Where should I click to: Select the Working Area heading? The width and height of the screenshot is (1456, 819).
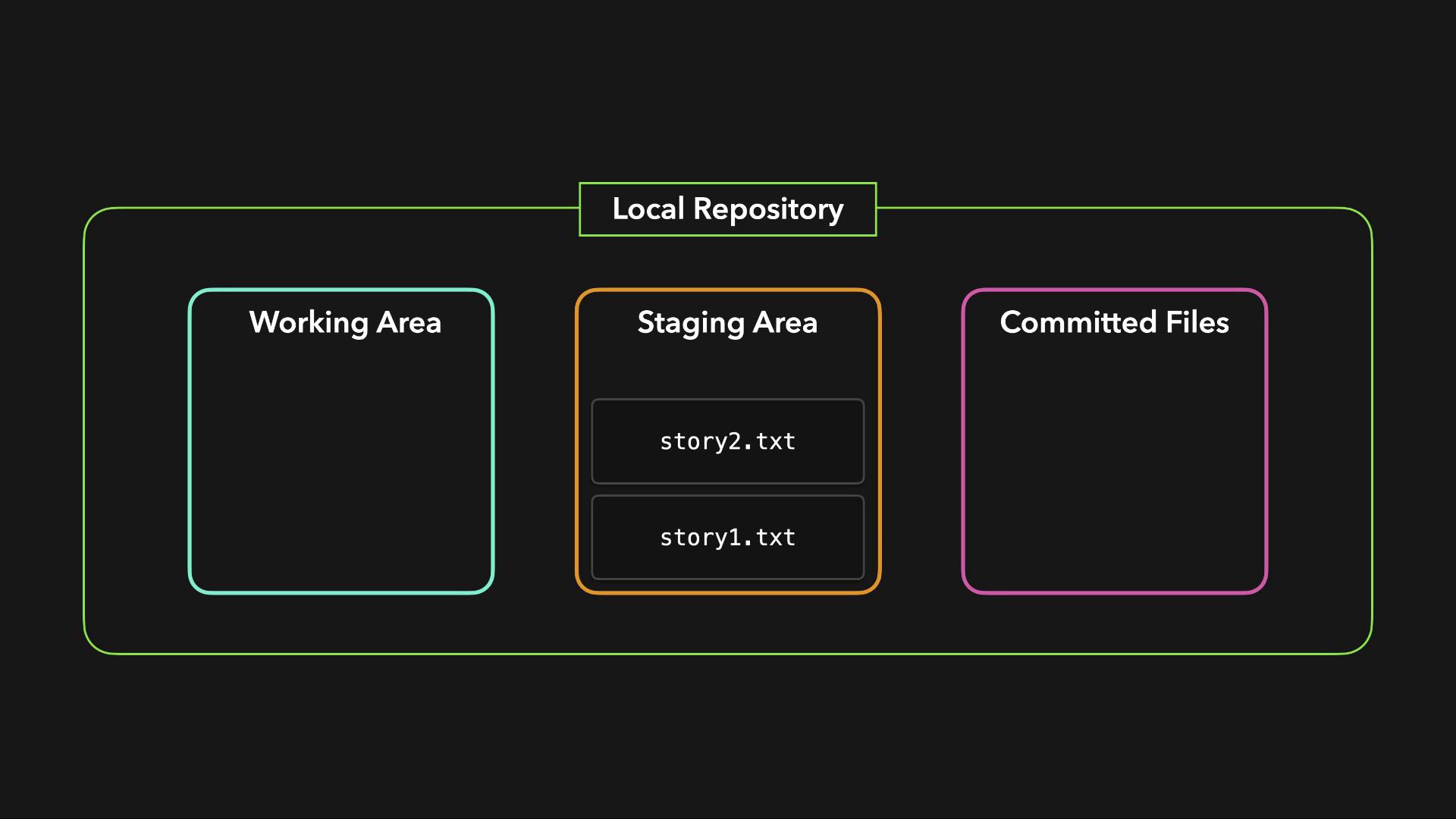click(344, 322)
